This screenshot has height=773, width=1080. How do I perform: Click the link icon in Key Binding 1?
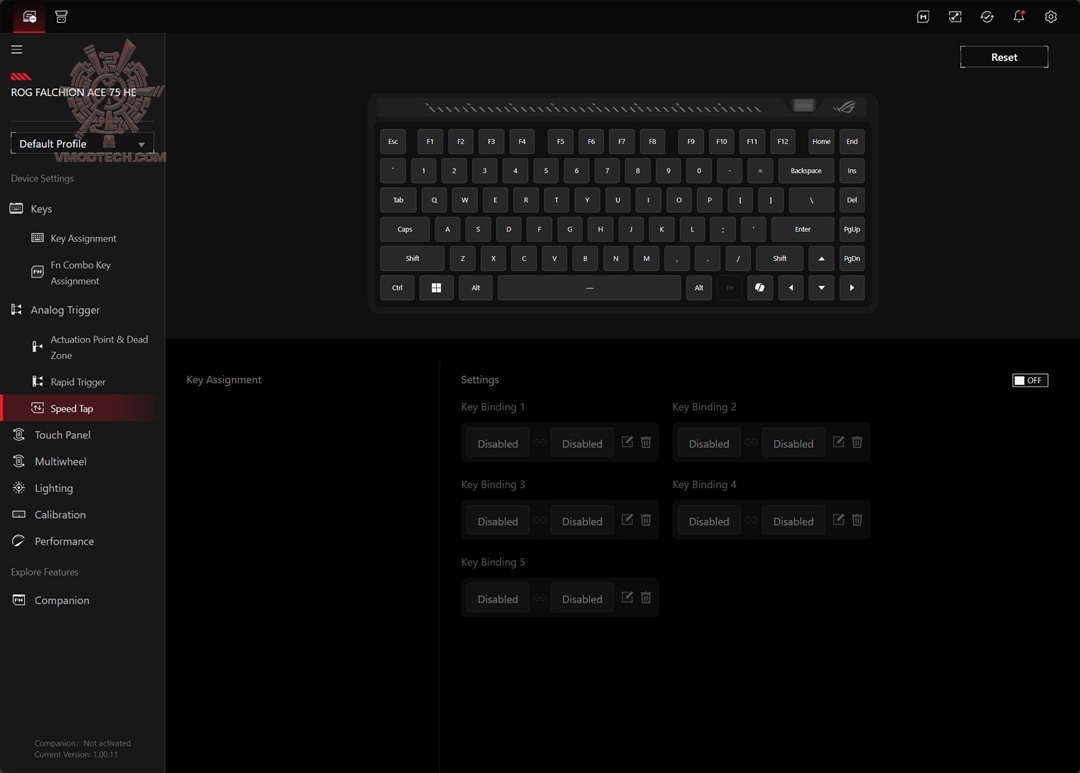540,442
